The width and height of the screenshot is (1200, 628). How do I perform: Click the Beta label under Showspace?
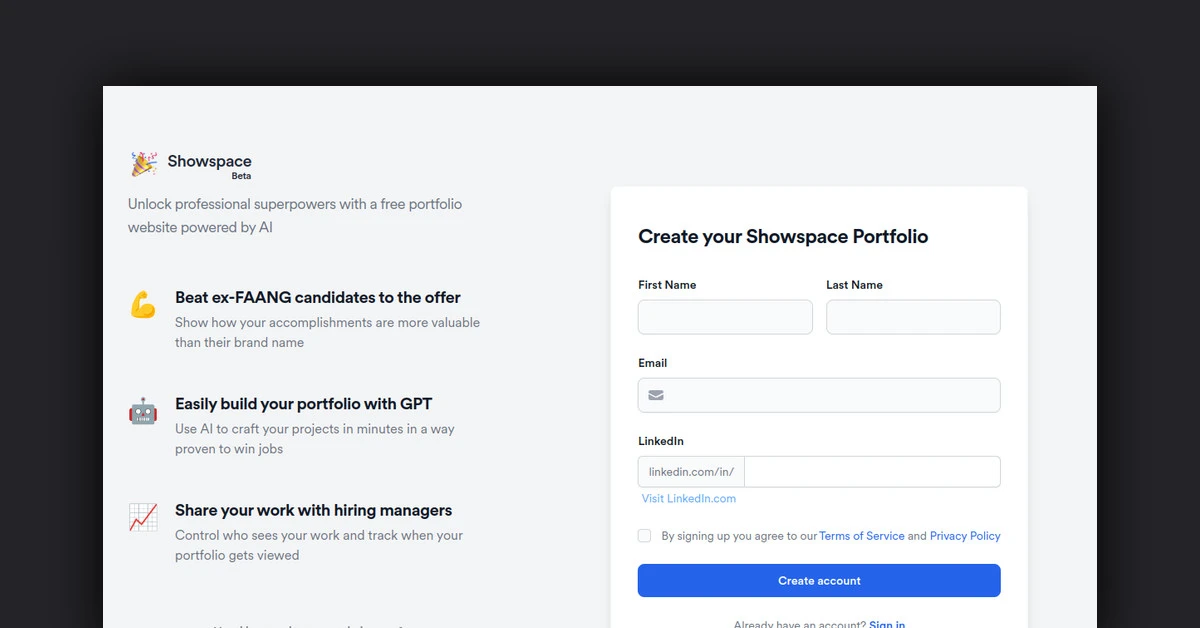tap(241, 176)
